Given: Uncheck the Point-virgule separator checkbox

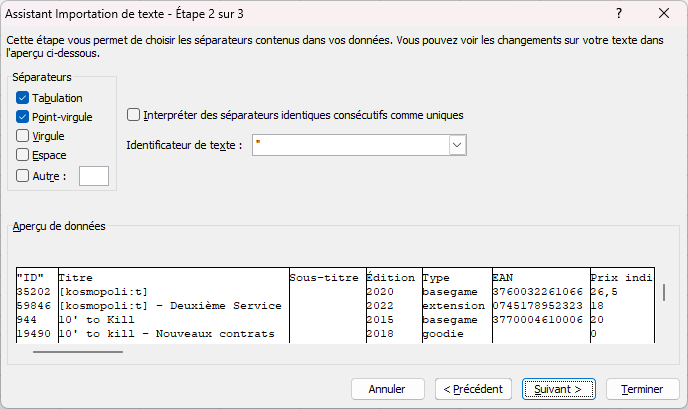Looking at the screenshot, I should tap(23, 117).
